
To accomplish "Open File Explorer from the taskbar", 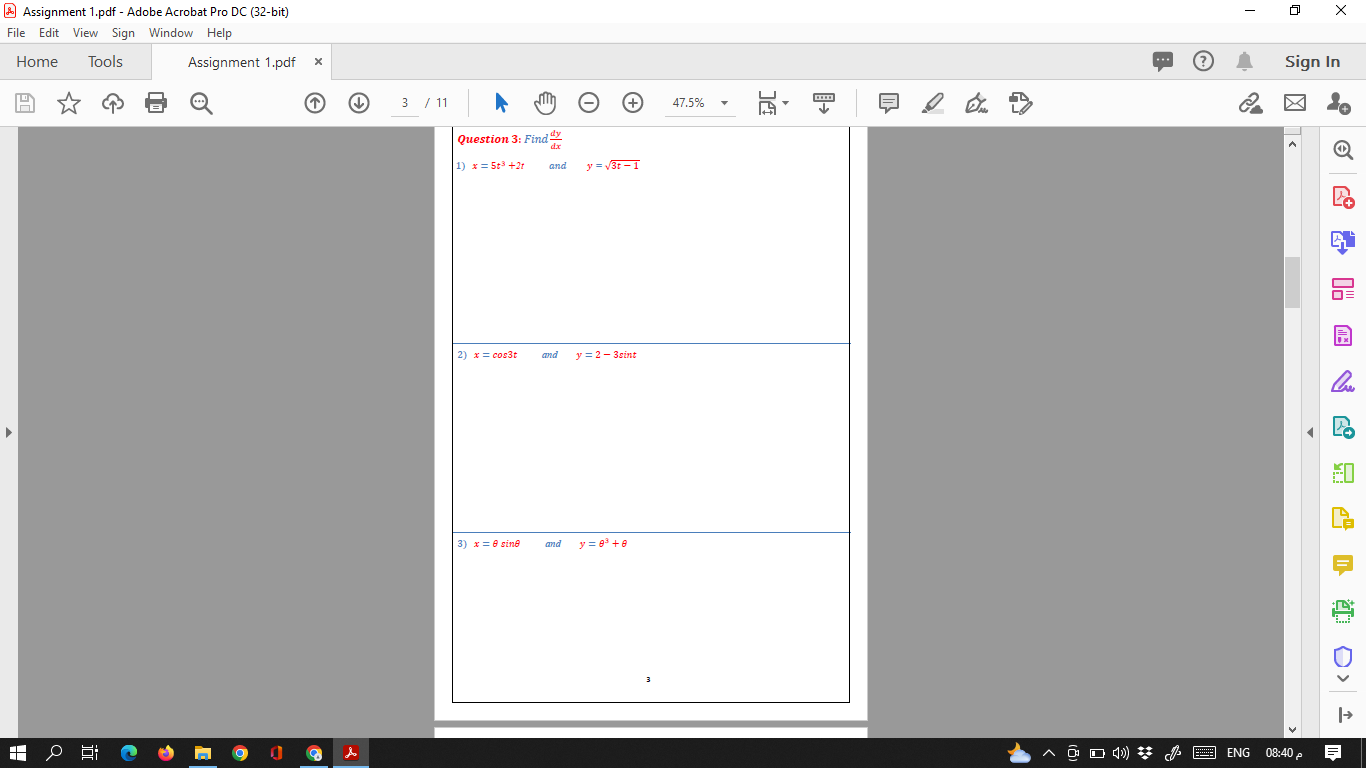I will coord(204,753).
